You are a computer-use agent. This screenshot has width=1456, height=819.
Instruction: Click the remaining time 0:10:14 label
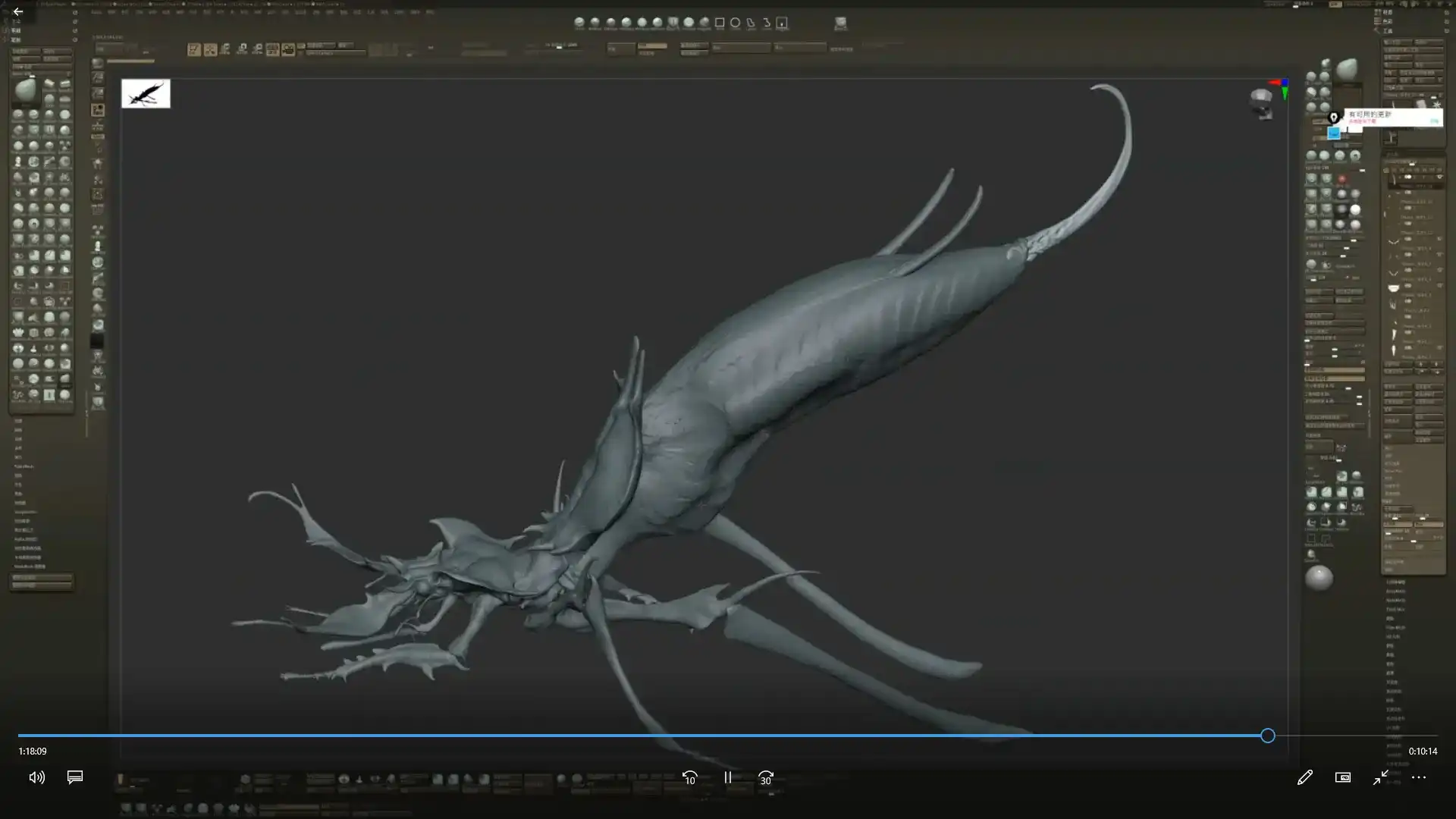(x=1423, y=751)
